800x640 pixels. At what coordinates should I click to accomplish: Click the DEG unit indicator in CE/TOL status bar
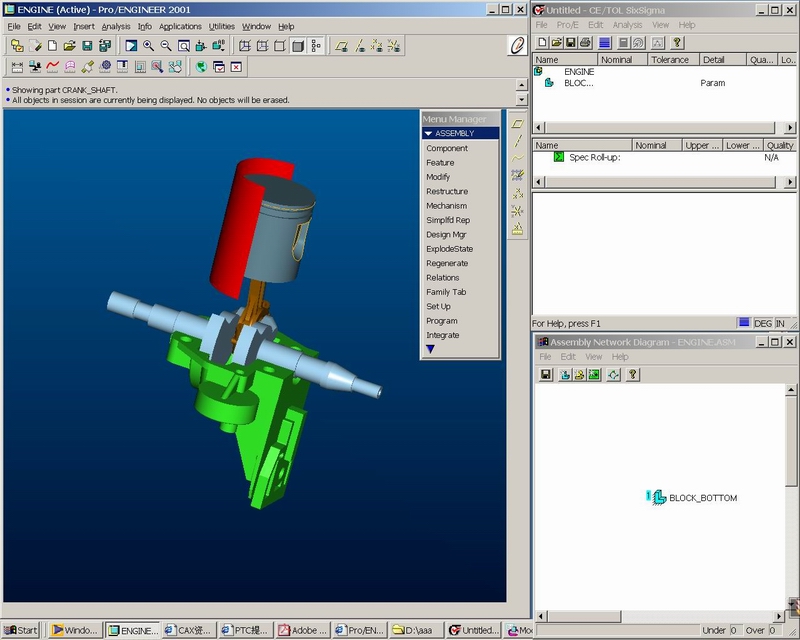[x=763, y=324]
